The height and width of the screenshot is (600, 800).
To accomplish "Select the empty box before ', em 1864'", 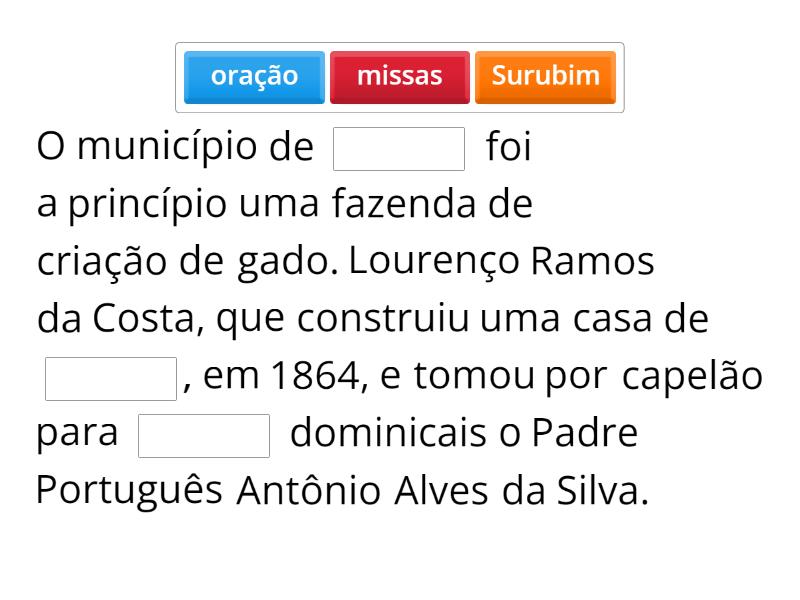I will (x=111, y=378).
